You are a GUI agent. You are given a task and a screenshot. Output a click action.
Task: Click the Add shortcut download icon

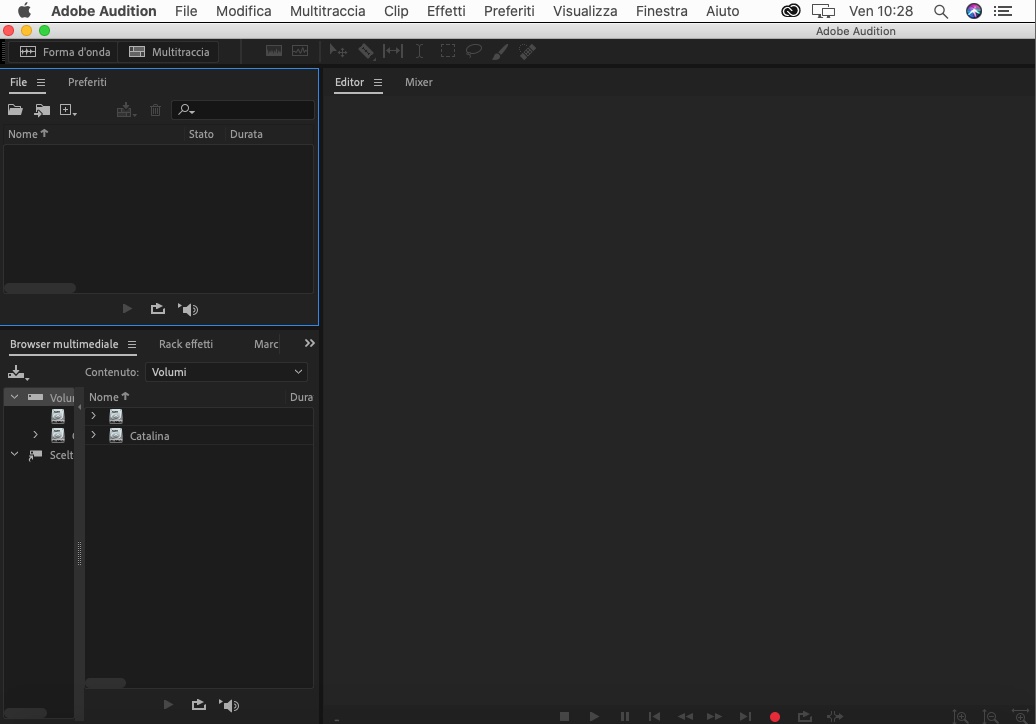point(18,373)
